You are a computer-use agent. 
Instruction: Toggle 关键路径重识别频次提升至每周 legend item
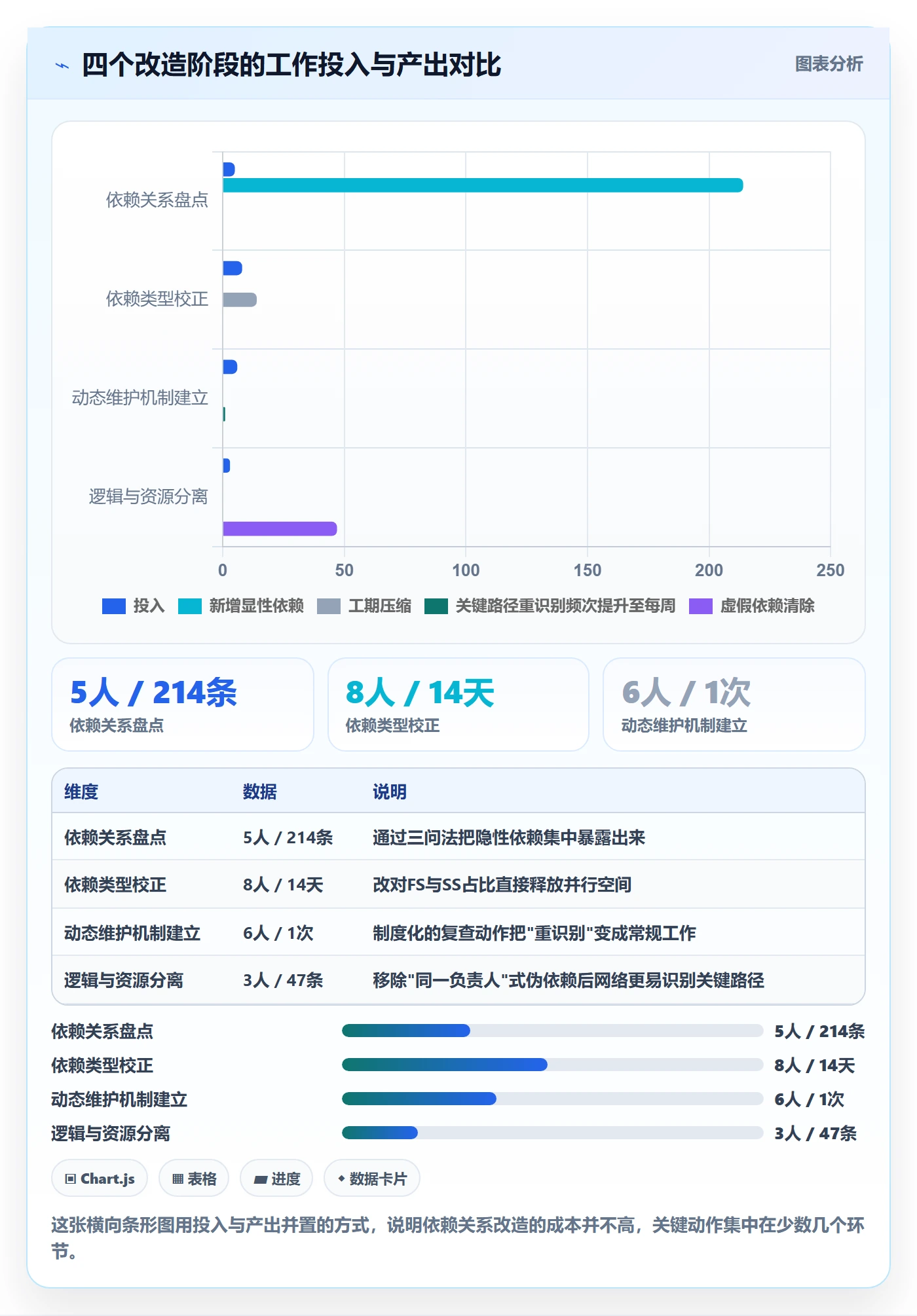550,606
